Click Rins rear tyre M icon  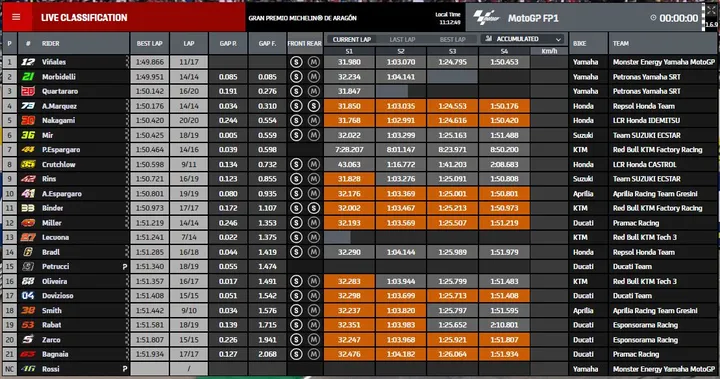pos(314,179)
